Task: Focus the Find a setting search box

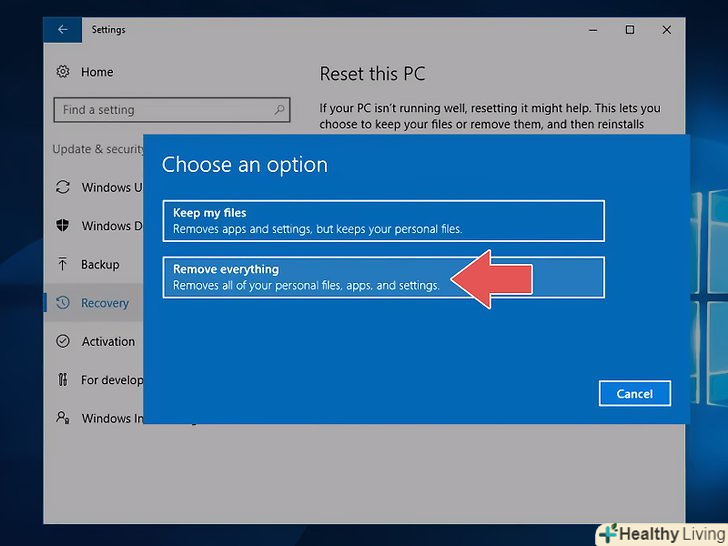Action: coord(172,110)
